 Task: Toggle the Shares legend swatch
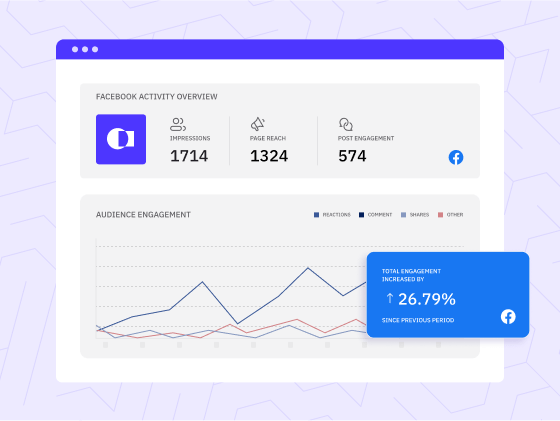coord(403,215)
